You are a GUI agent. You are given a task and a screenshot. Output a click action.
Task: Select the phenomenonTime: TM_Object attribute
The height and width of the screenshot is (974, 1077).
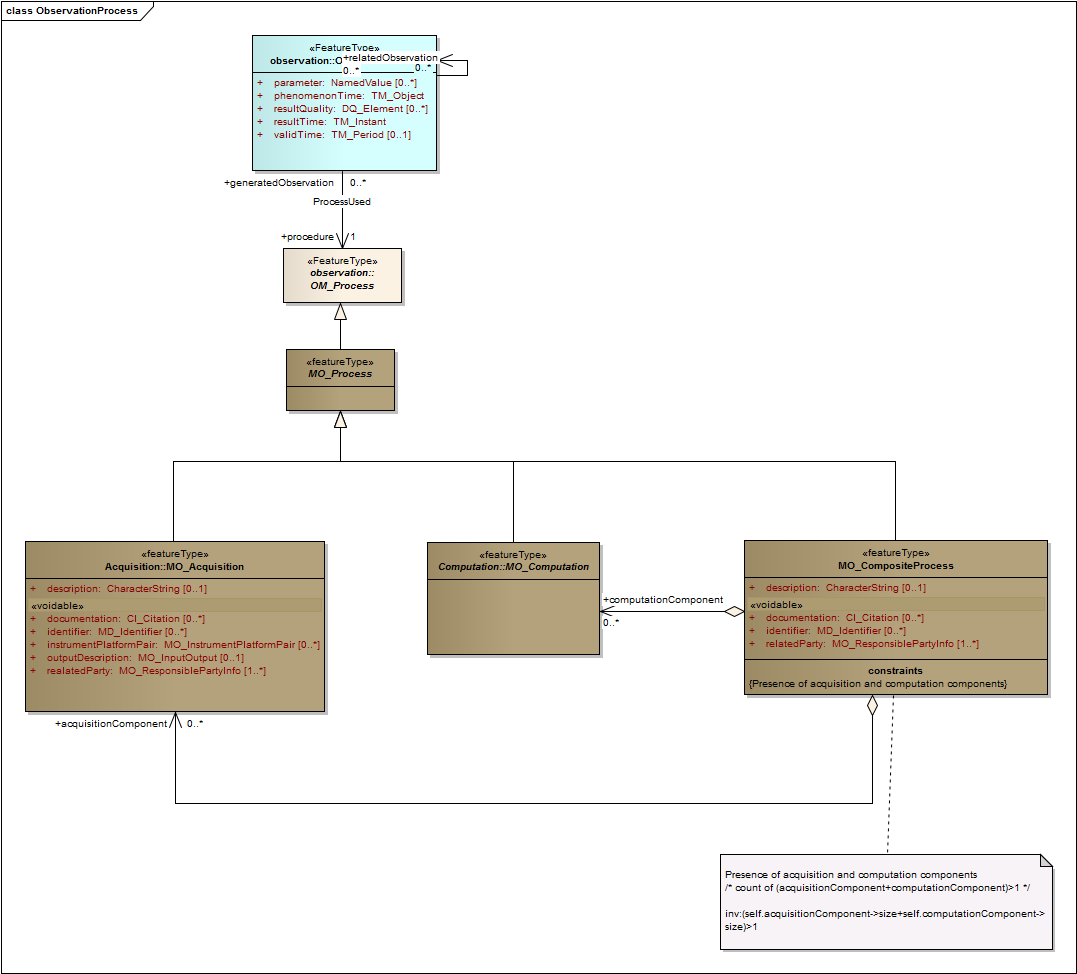[348, 96]
